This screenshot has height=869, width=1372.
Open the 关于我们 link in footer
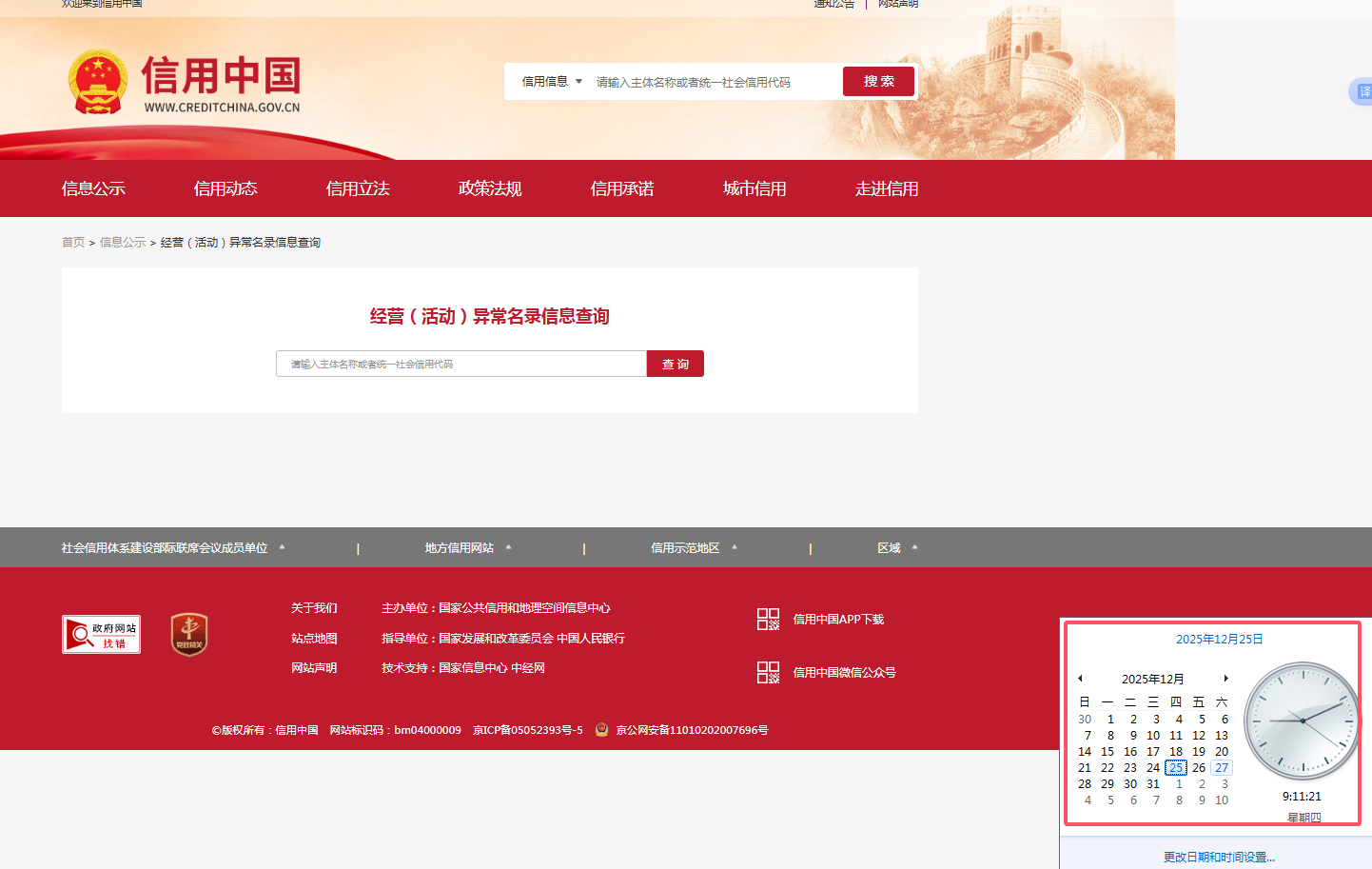[x=315, y=607]
